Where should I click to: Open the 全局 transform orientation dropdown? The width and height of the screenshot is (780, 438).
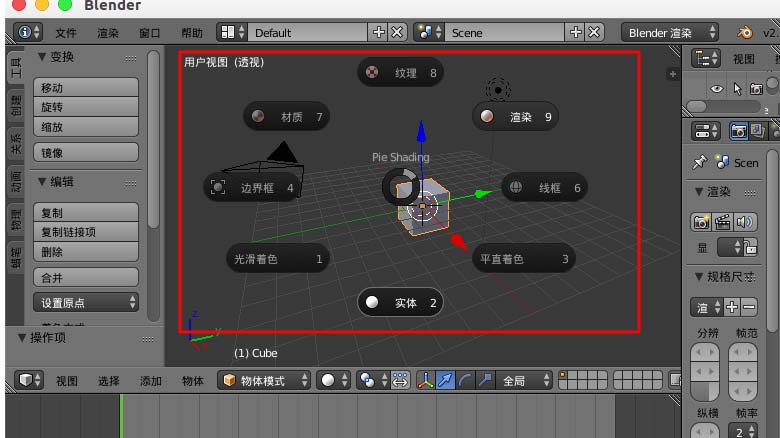(x=524, y=380)
